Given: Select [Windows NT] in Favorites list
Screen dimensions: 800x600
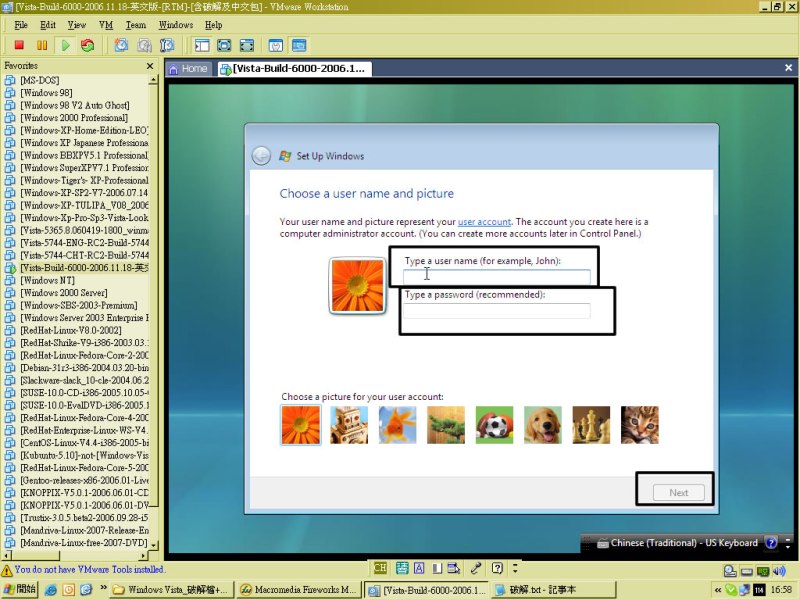Looking at the screenshot, I should [x=47, y=281].
